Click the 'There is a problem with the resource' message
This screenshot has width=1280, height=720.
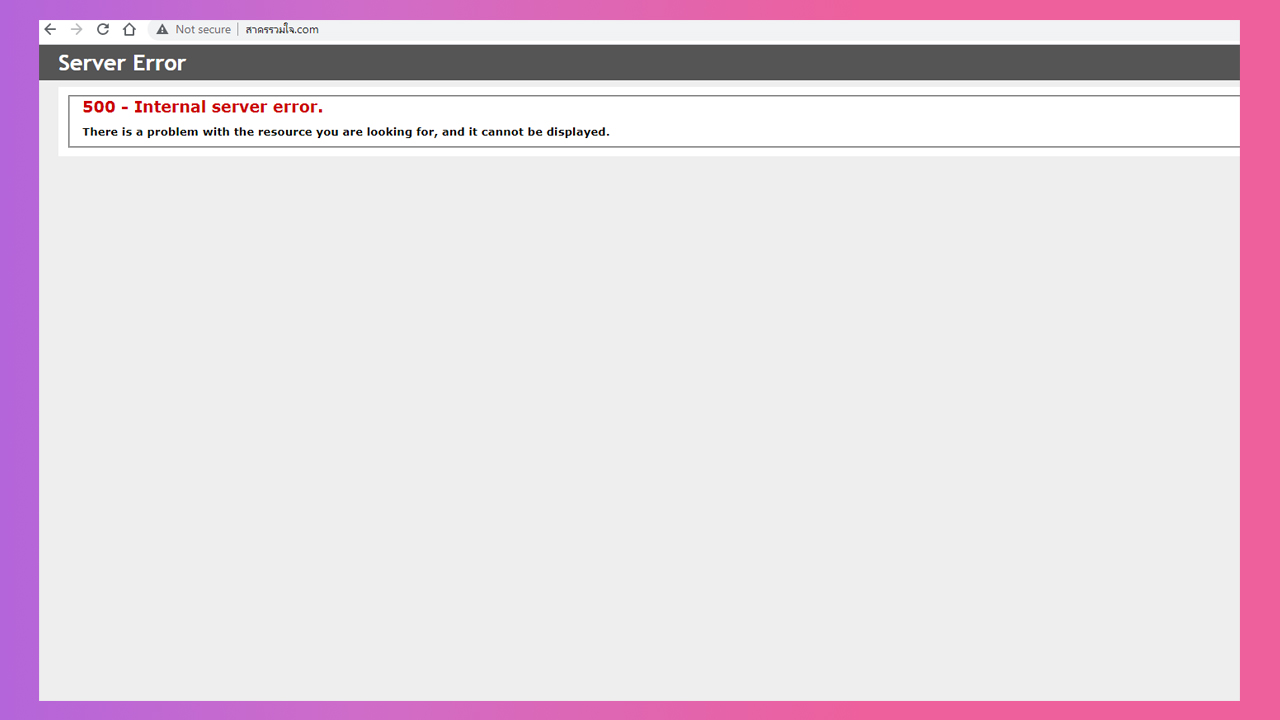[346, 132]
